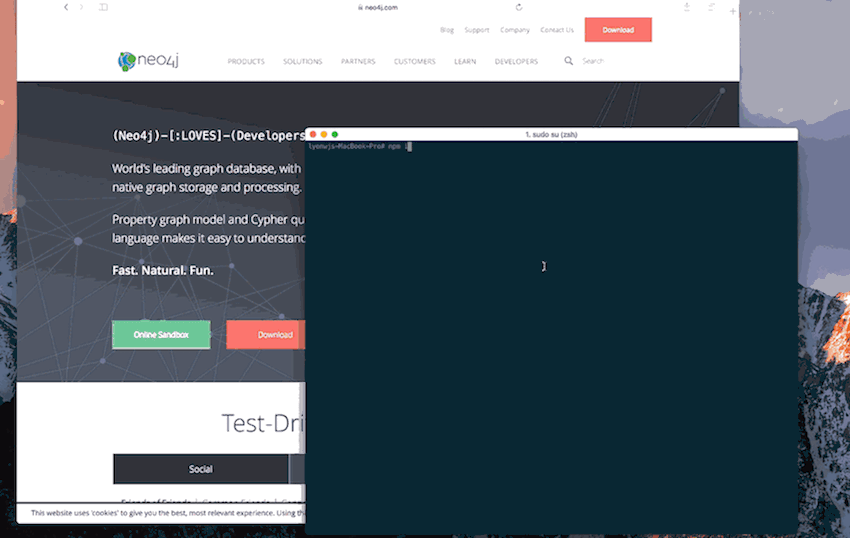
Task: Toggle the Safari sidebar icon
Action: [x=103, y=7]
